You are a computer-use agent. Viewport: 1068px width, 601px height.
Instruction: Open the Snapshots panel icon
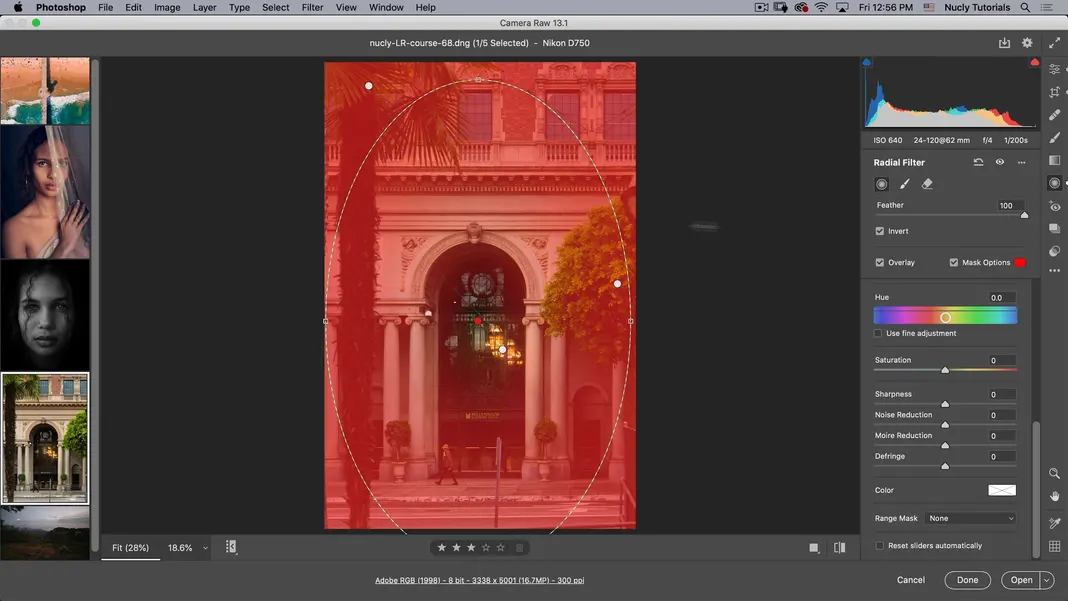pos(1054,228)
